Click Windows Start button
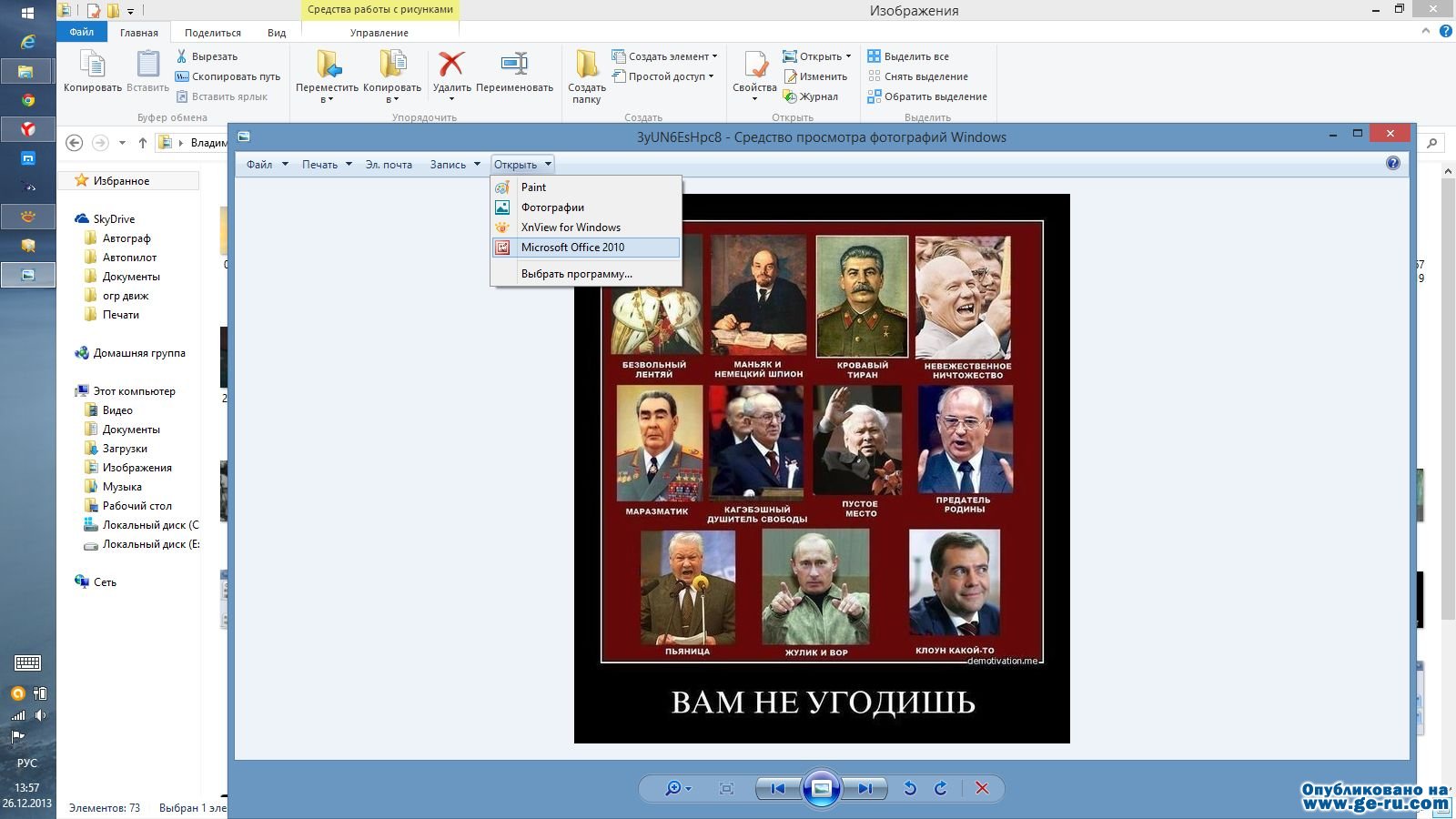The width and height of the screenshot is (1456, 819). tap(28, 13)
